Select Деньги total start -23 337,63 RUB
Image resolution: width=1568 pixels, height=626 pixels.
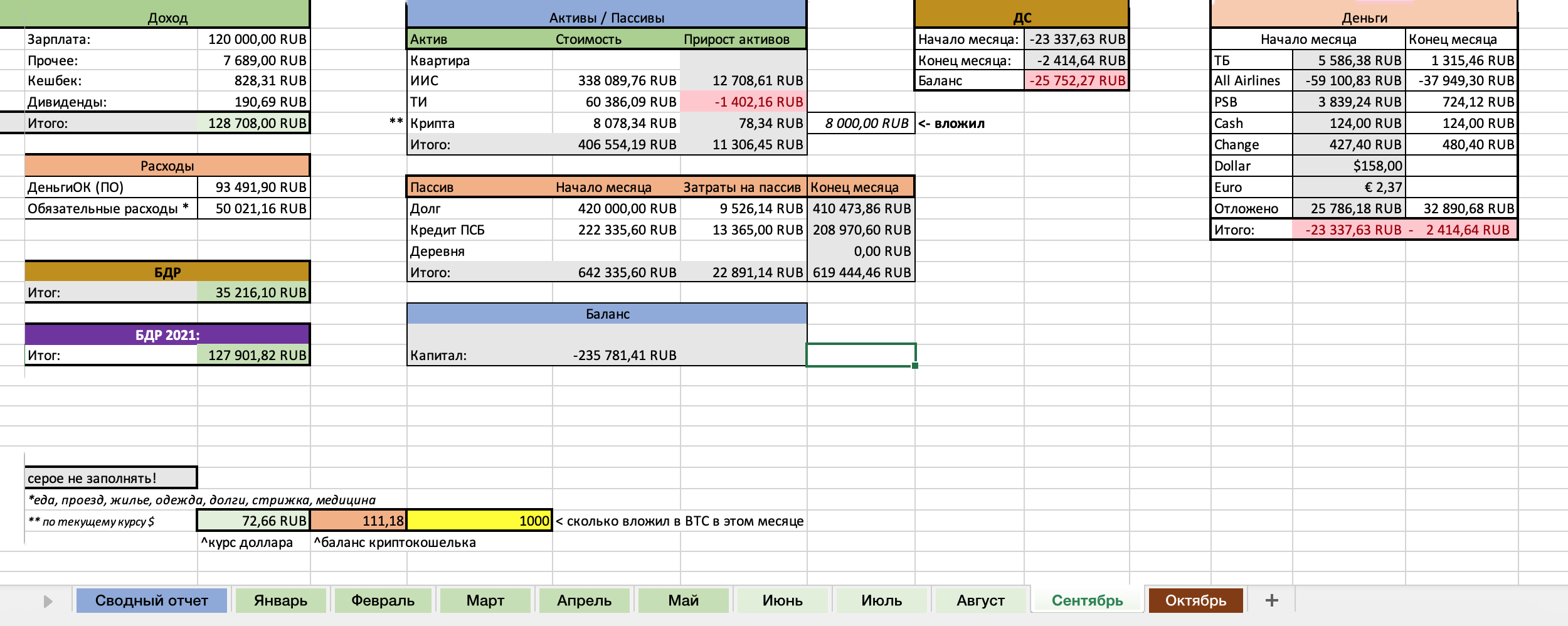coord(1348,230)
